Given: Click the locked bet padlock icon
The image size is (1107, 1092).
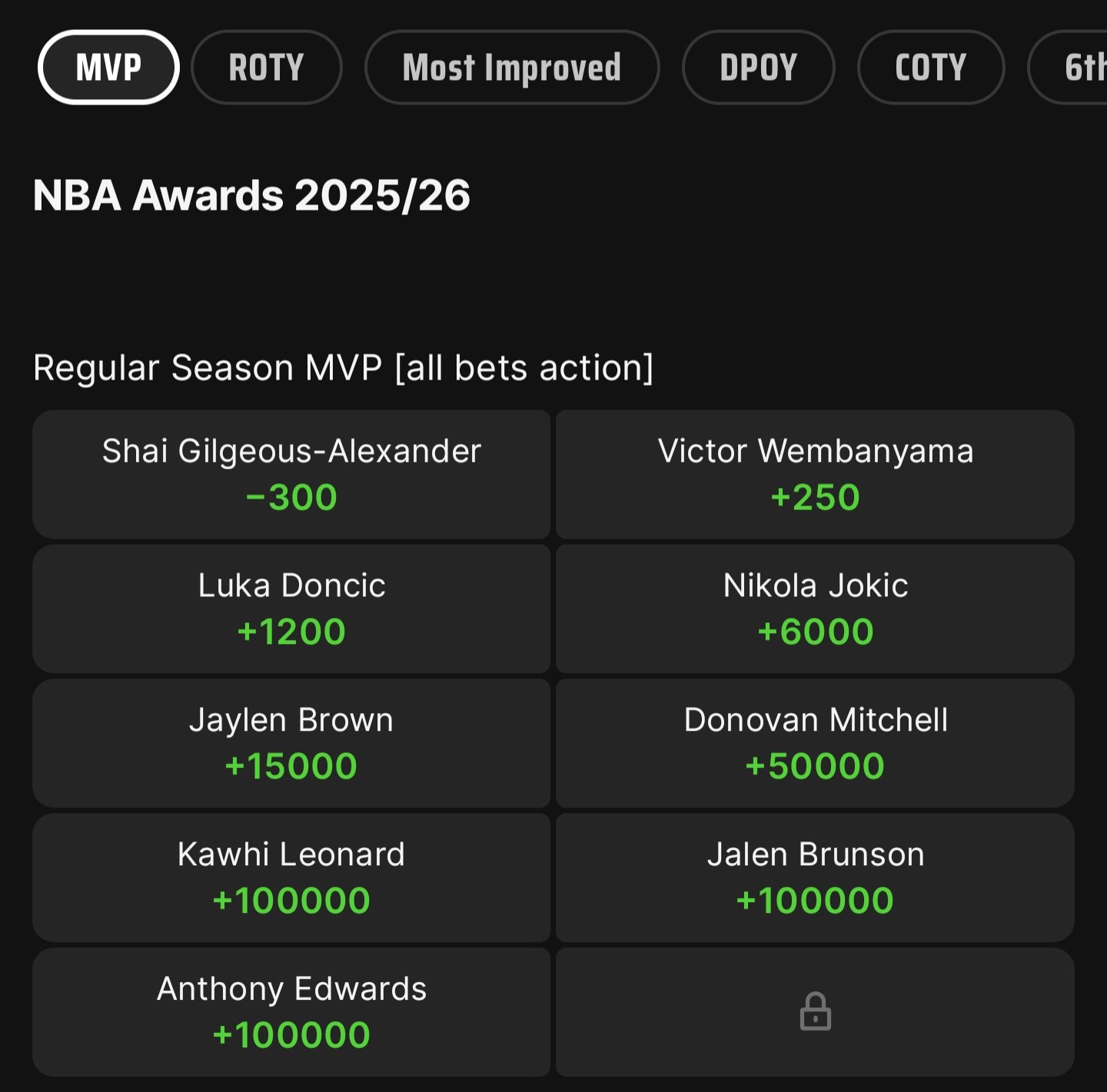Looking at the screenshot, I should pyautogui.click(x=815, y=1011).
